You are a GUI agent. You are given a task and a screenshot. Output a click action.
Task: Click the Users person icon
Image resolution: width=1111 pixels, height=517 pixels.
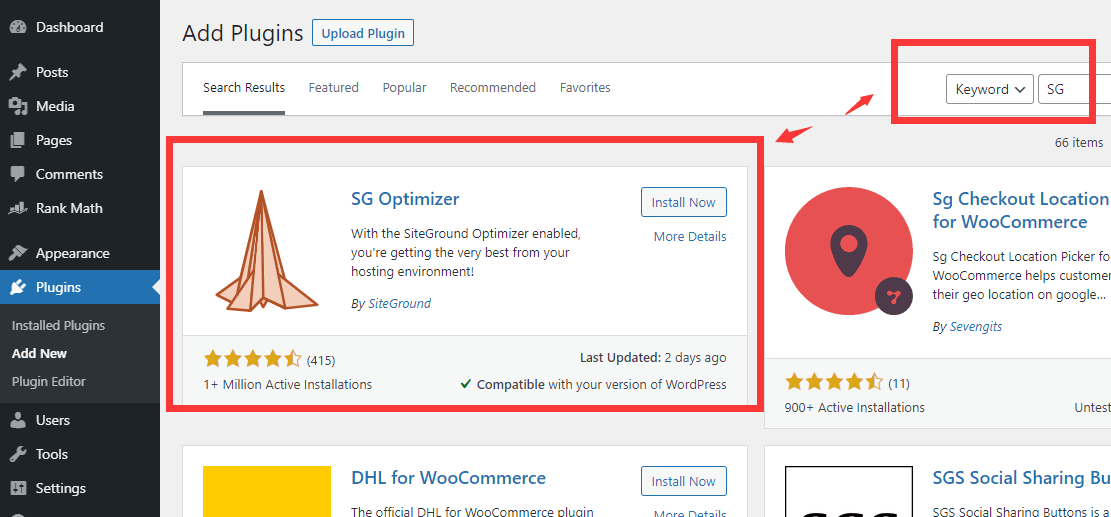click(18, 421)
